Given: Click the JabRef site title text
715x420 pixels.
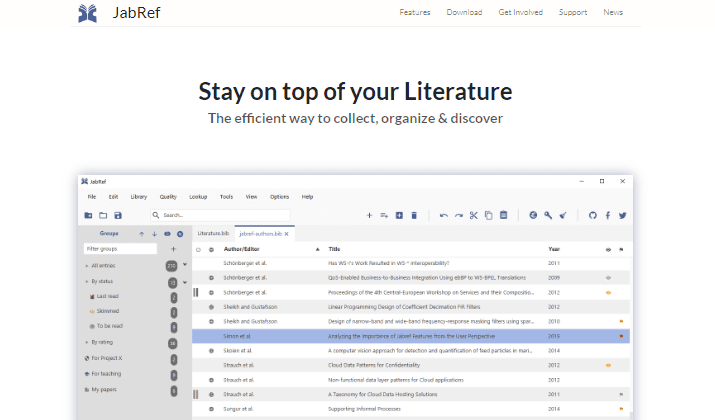Looking at the screenshot, I should coord(136,13).
